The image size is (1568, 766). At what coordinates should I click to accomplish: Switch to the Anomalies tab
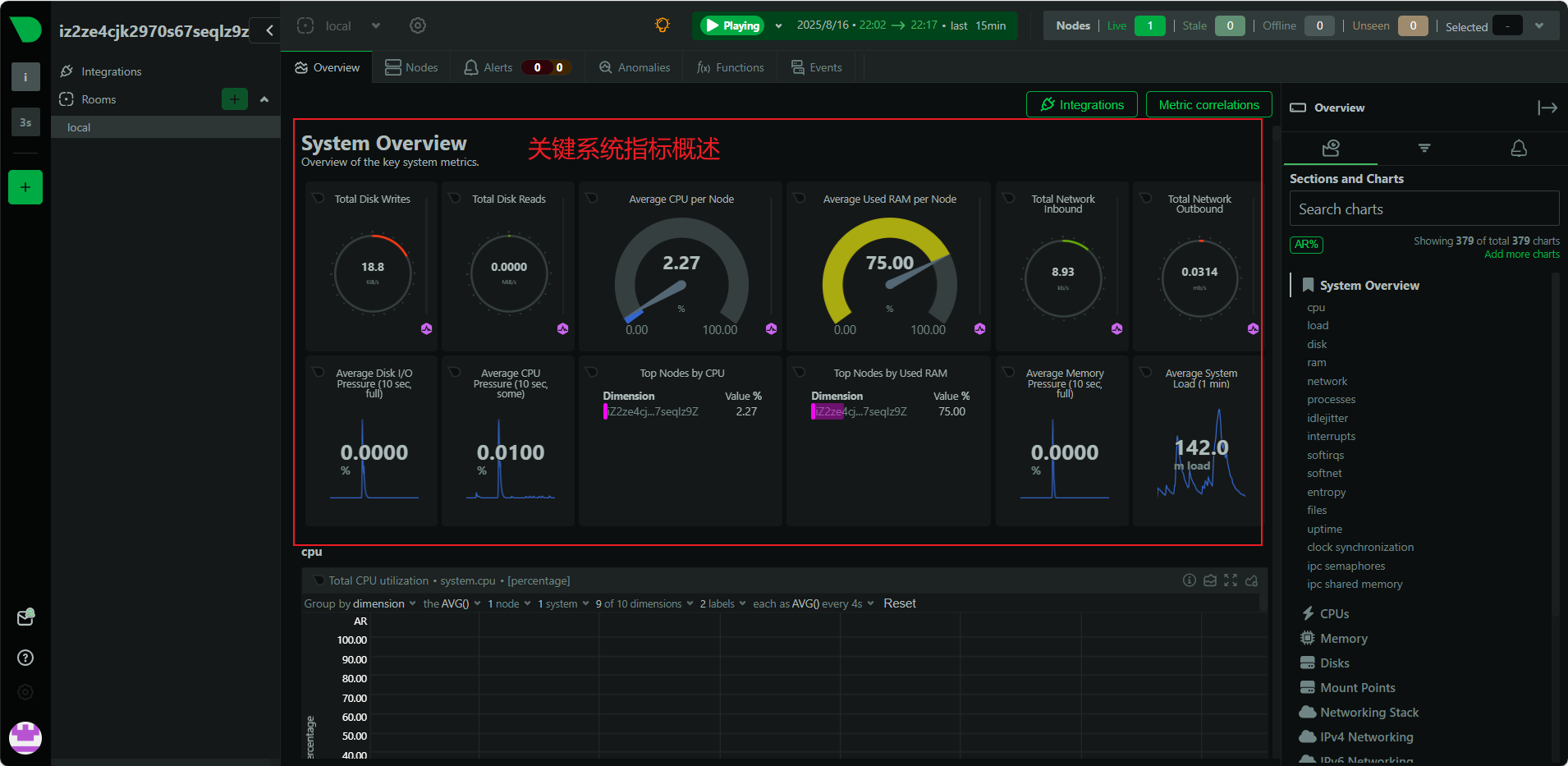(635, 67)
